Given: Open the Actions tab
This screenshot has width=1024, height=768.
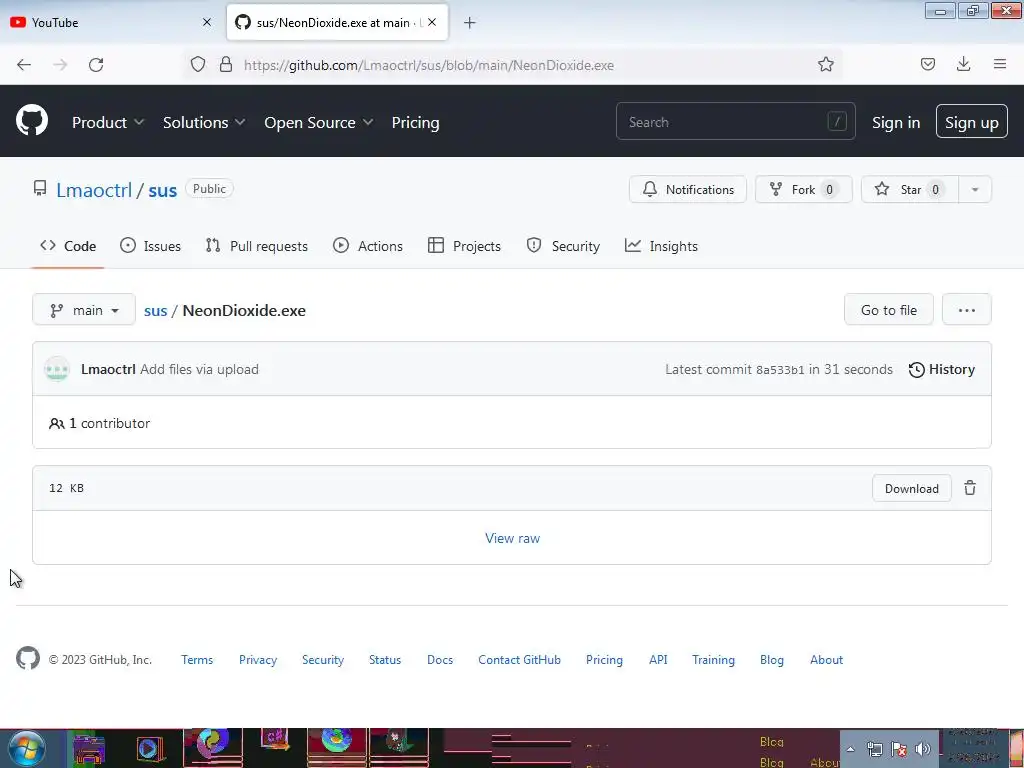Looking at the screenshot, I should pos(368,246).
